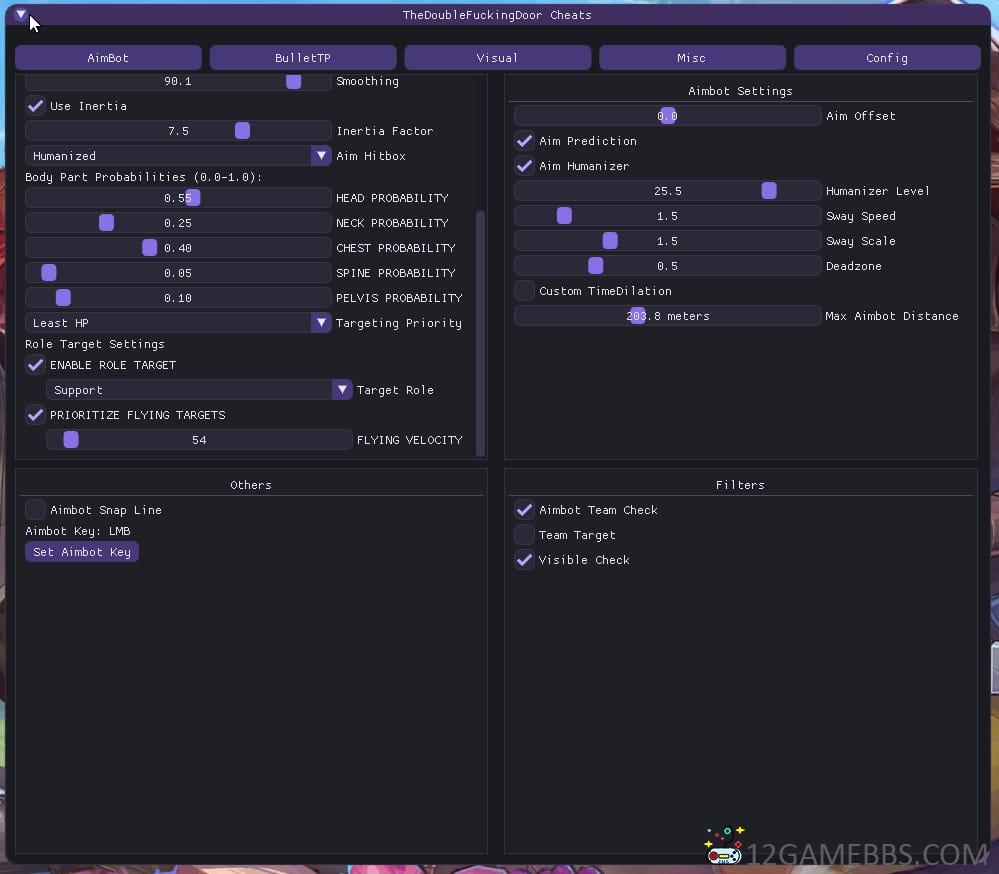The height and width of the screenshot is (874, 999).
Task: Adjust the PELVIS PROBABILITY slider
Action: coord(178,297)
